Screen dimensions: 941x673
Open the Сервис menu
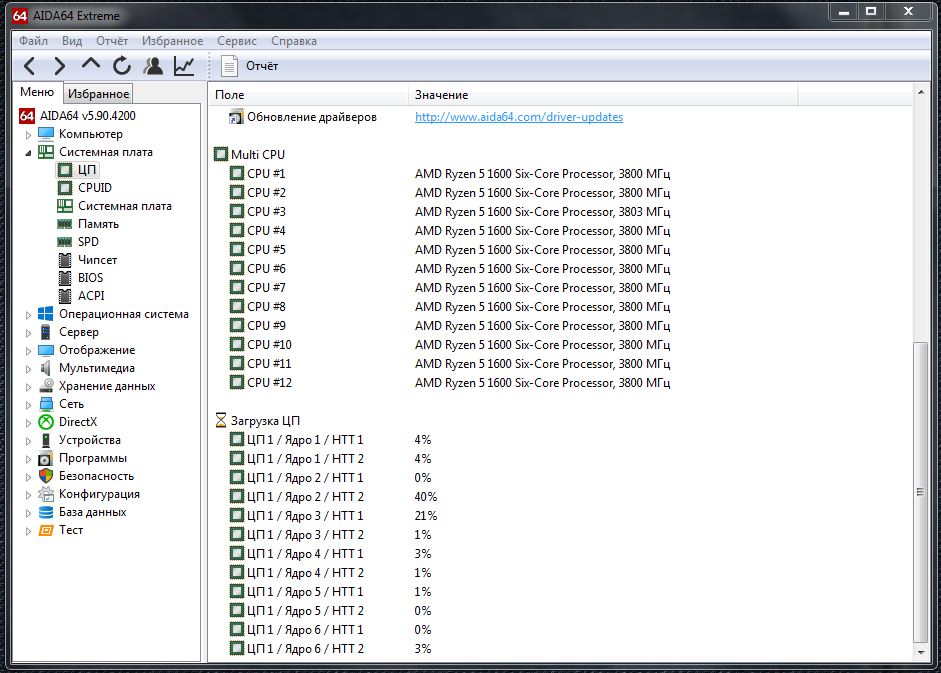236,41
